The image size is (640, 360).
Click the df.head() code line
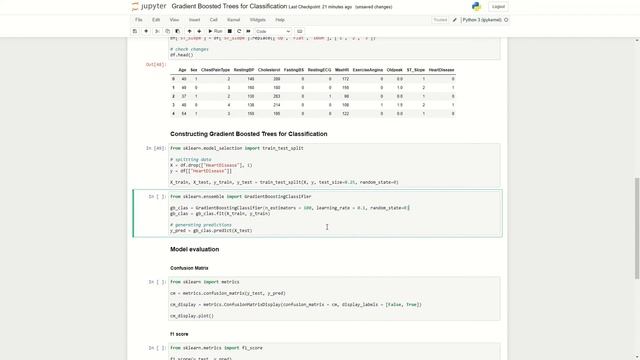[x=182, y=55]
